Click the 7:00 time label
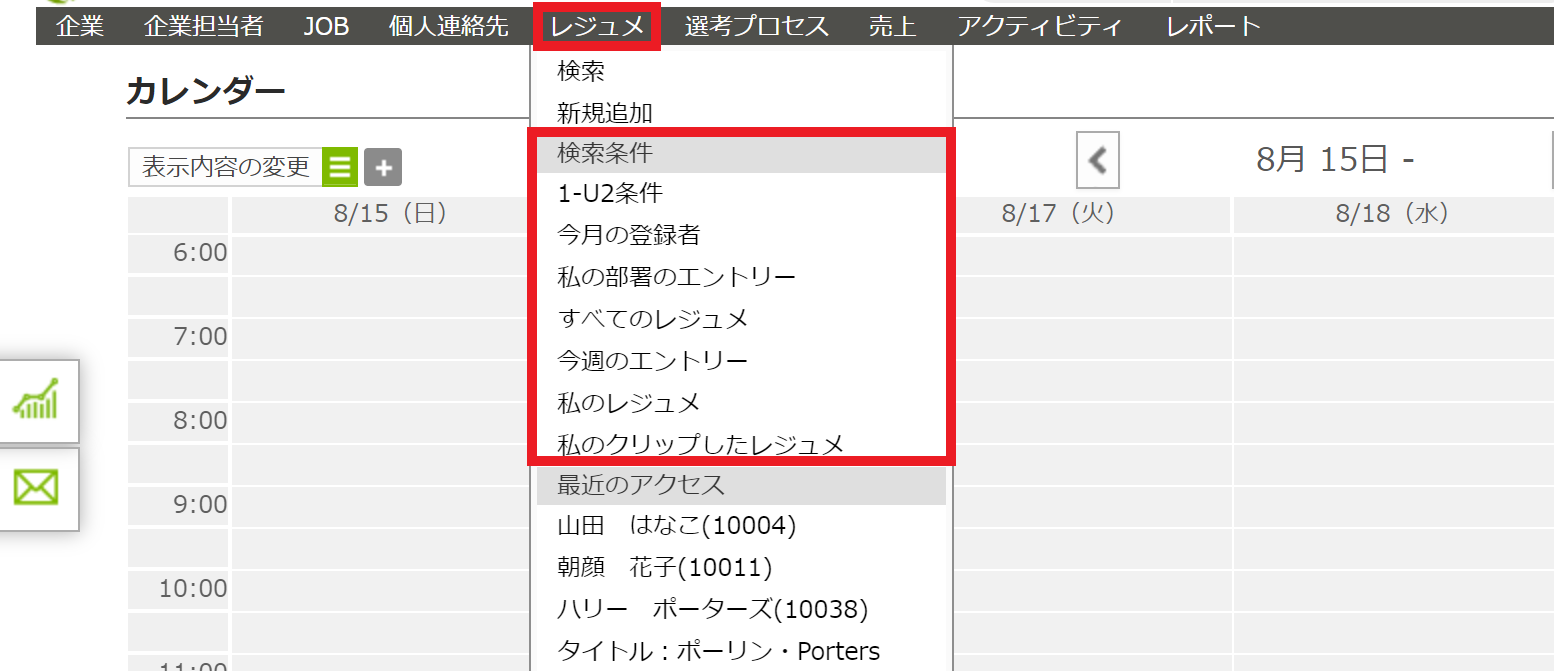This screenshot has height=671, width=1554. 200,337
